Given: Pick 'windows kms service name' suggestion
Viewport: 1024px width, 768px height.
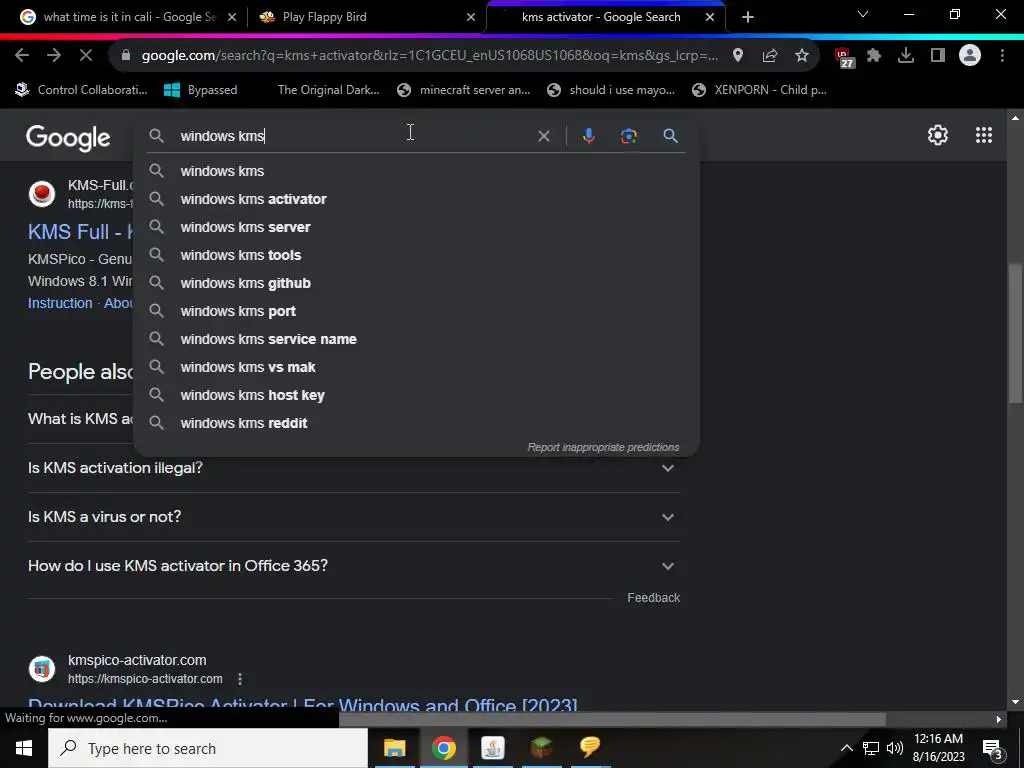Looking at the screenshot, I should [417, 340].
